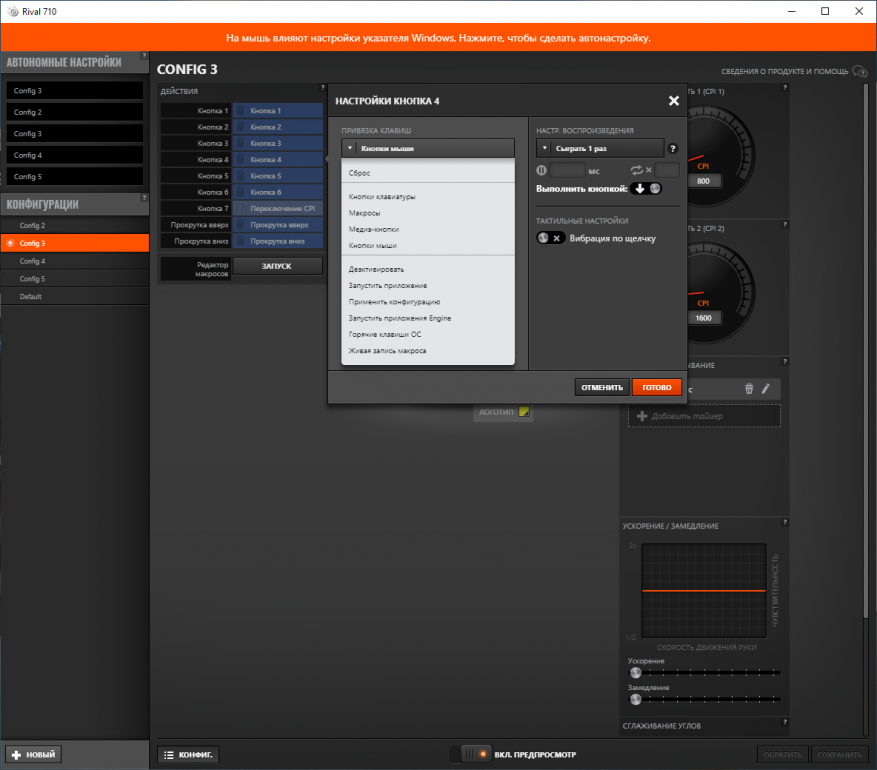877x770 pixels.
Task: Click the СОХРАНИТЬ button
Action: (839, 754)
